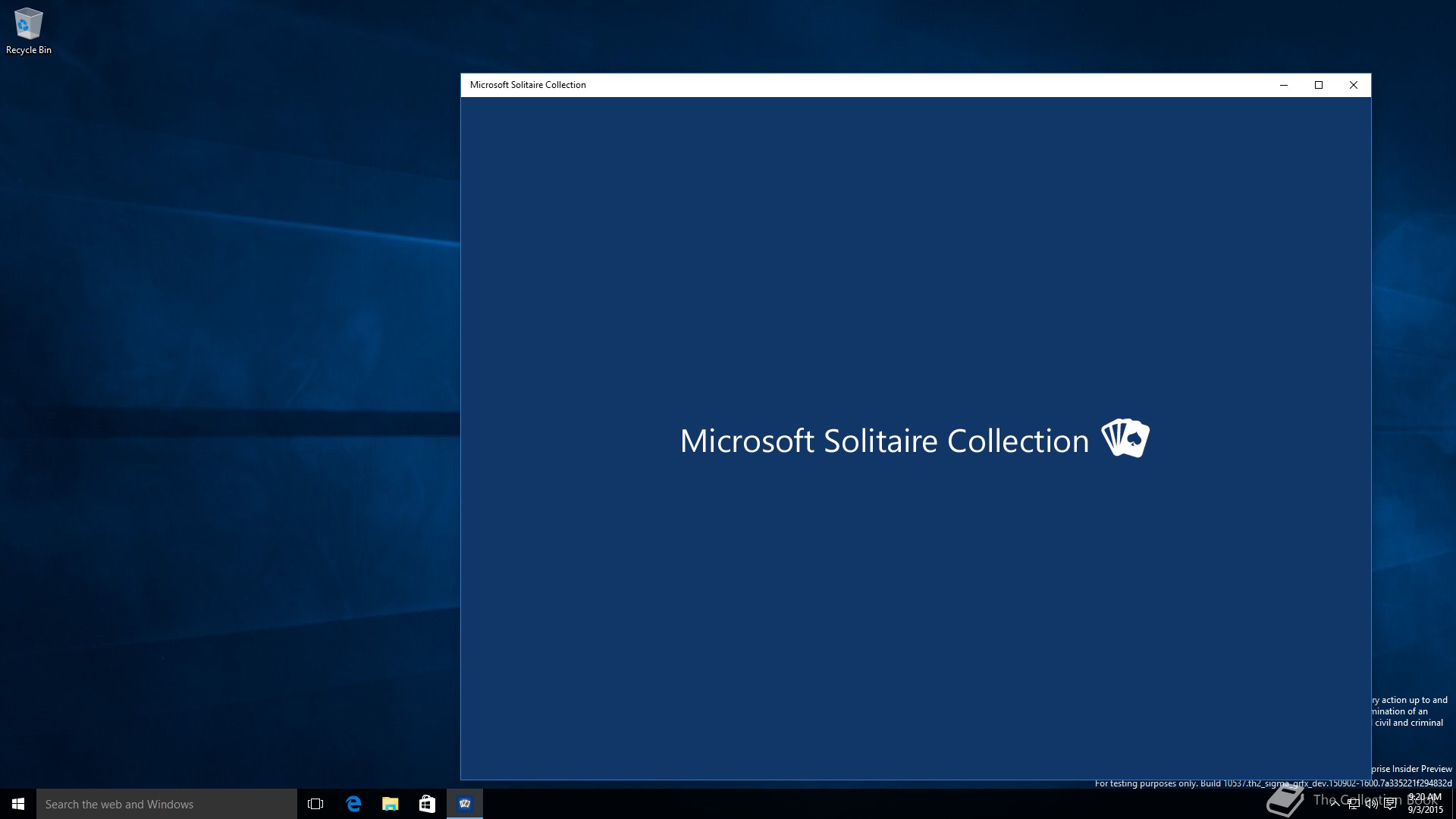
Task: Click the Show desktop strip at taskbar end
Action: (1453, 804)
